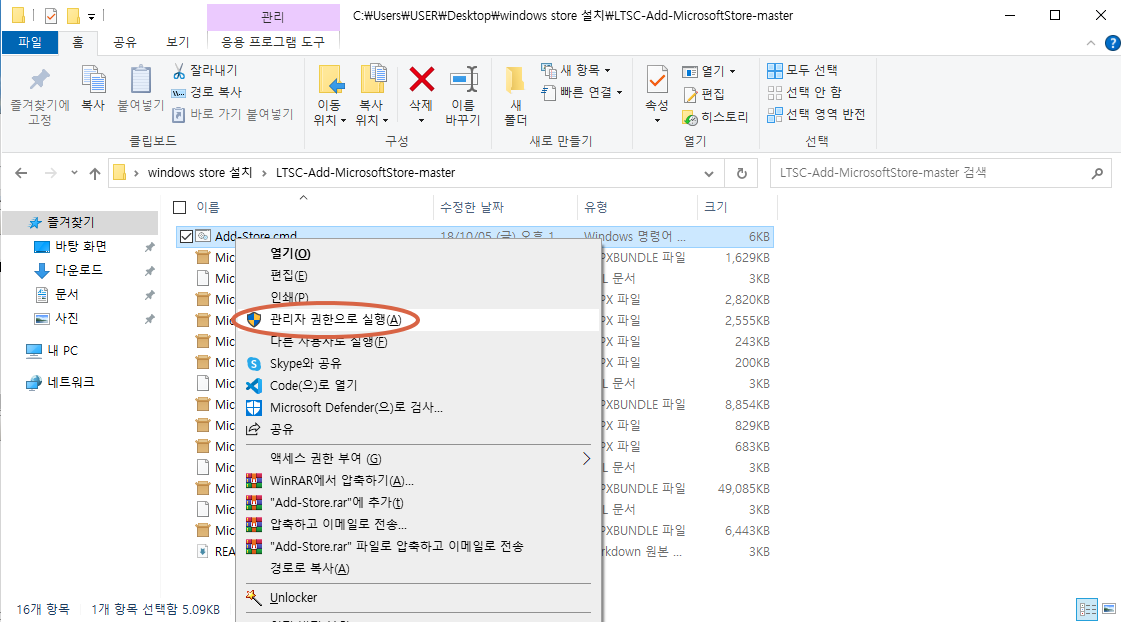Screen dimensions: 1121x622
Task: Click the Copy icon in clipboard group
Action: click(x=93, y=79)
